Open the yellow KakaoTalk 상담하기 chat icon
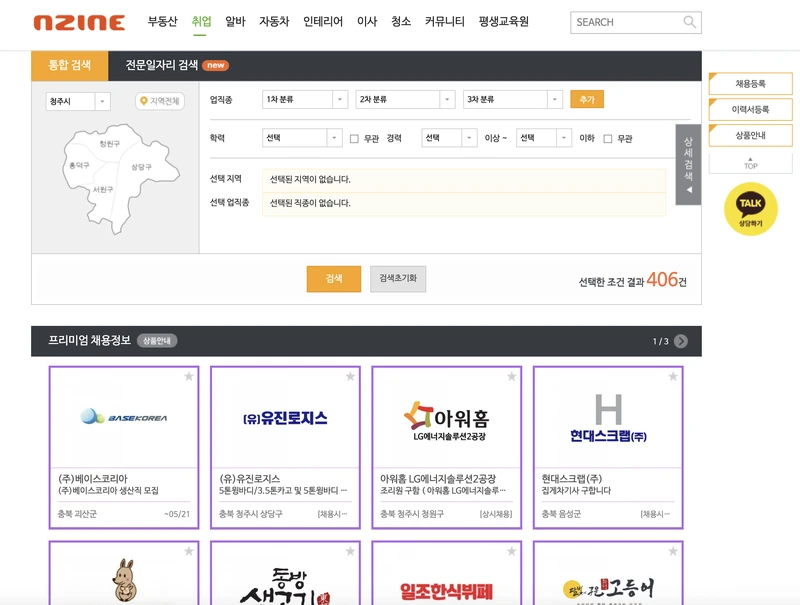This screenshot has height=605, width=800. click(750, 206)
